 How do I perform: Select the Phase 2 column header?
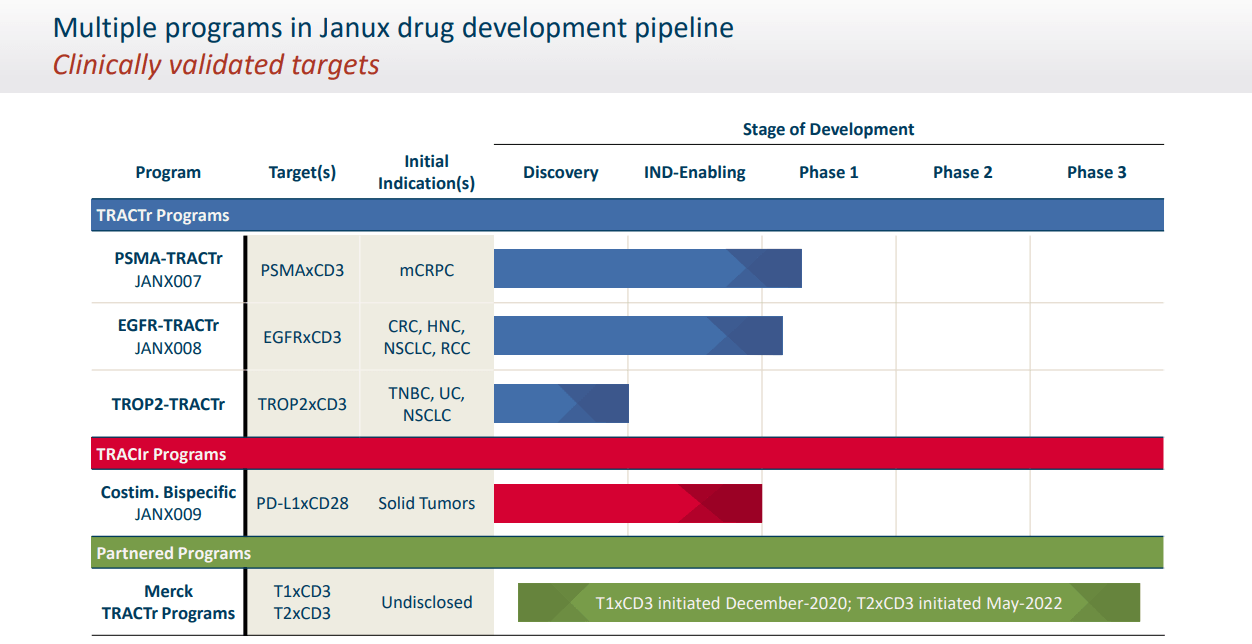(962, 171)
